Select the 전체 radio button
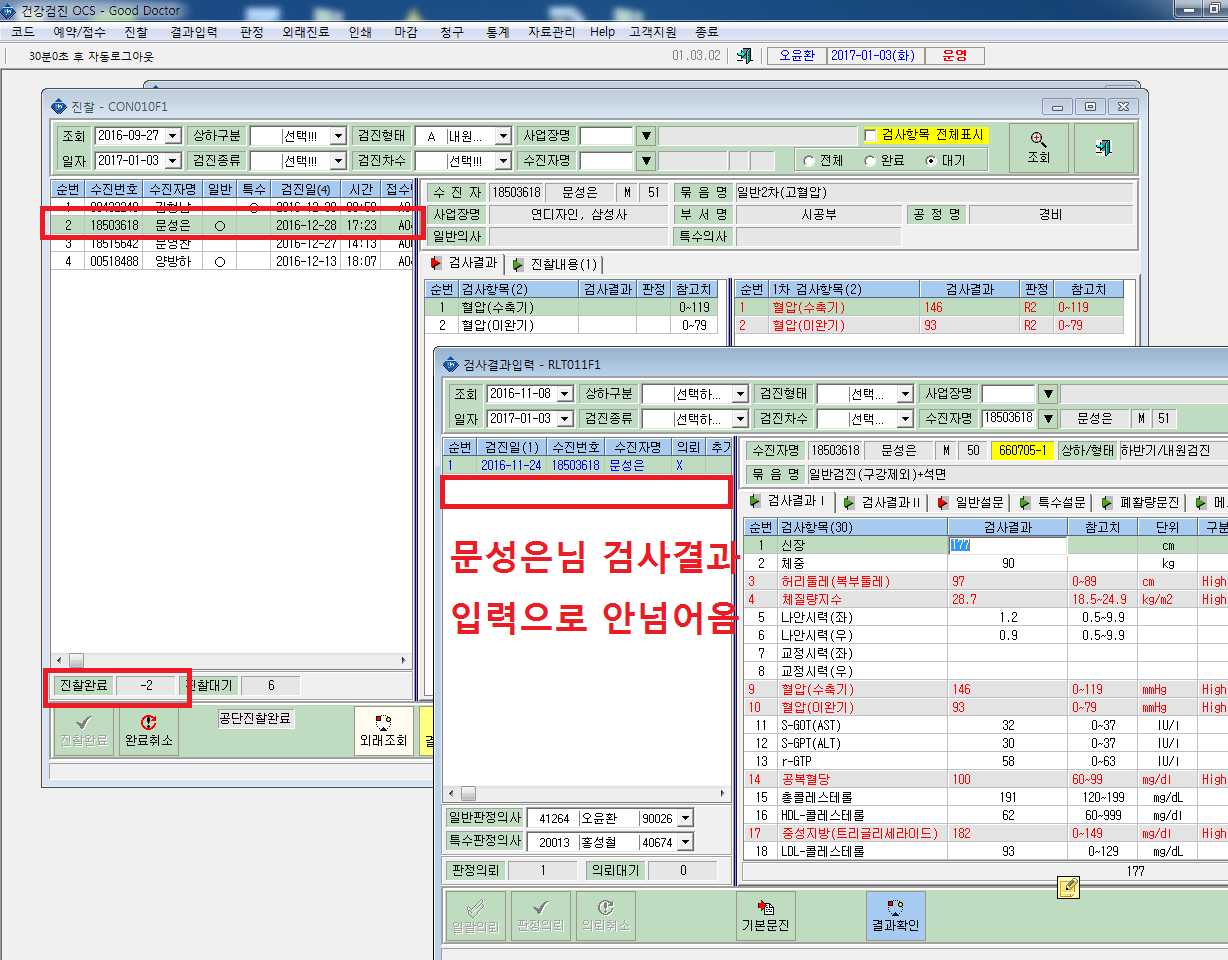 809,160
